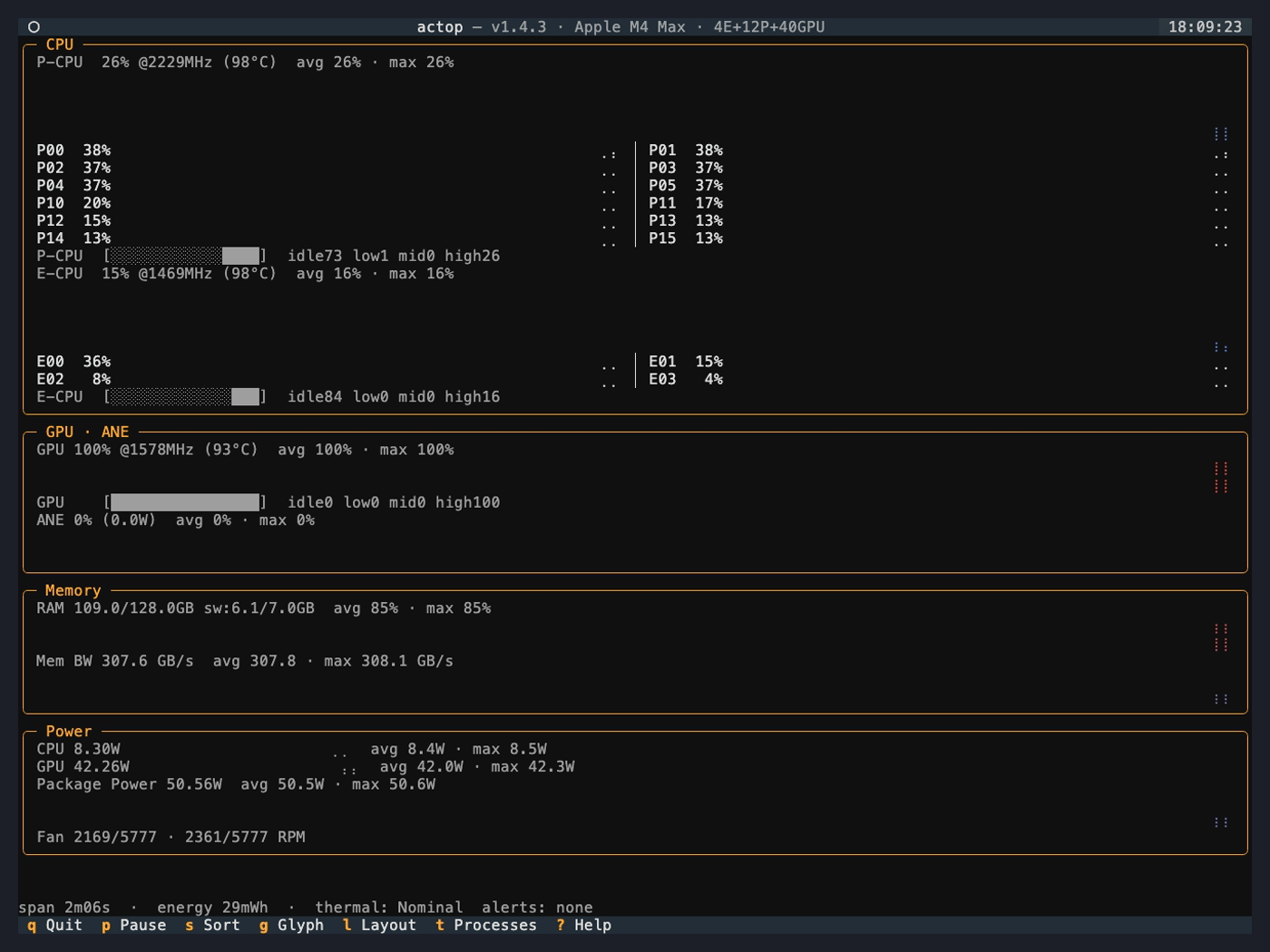Click '4E+12P+40GPU' in the header
Image resolution: width=1270 pixels, height=952 pixels.
pyautogui.click(x=769, y=27)
